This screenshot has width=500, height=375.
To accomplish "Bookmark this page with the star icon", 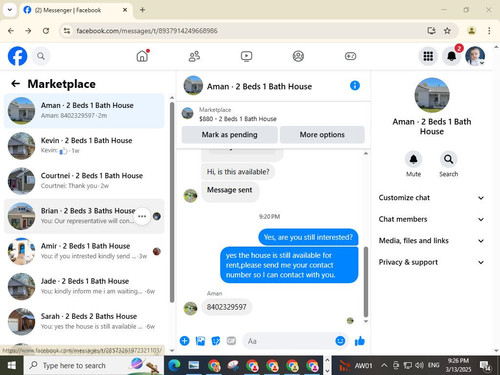I will tap(447, 31).
